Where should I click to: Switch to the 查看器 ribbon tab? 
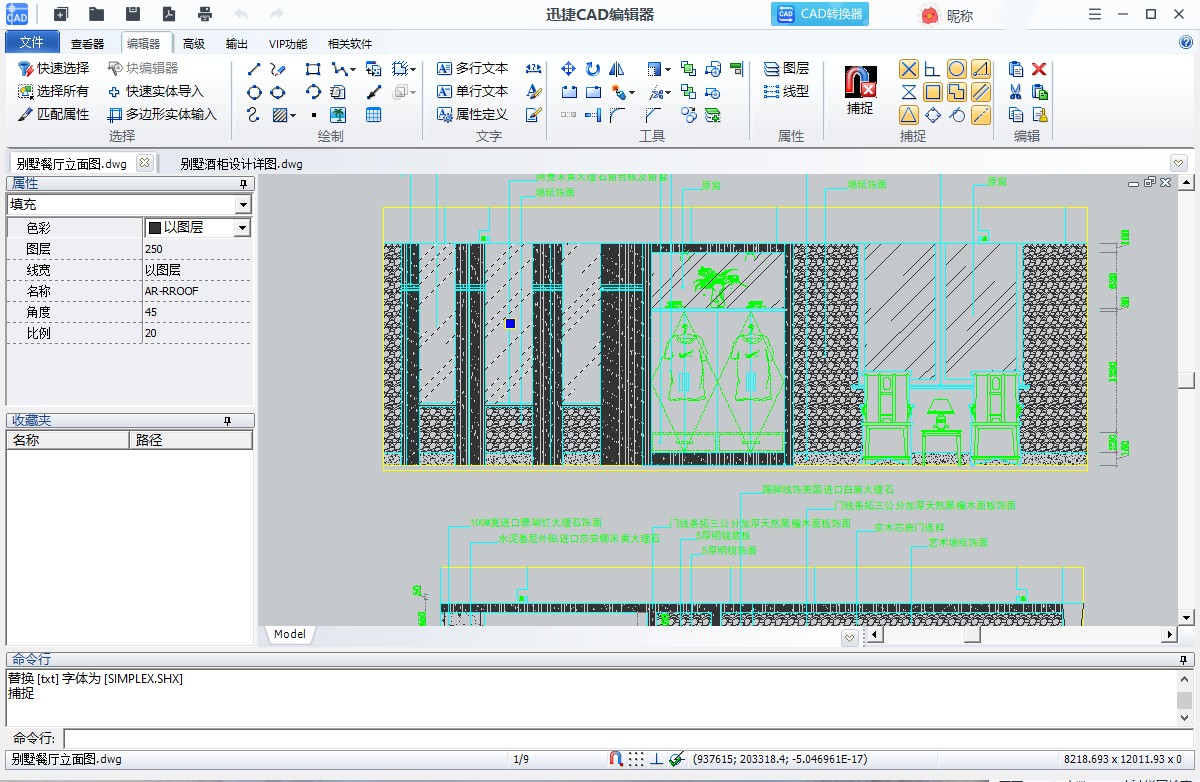pos(87,44)
